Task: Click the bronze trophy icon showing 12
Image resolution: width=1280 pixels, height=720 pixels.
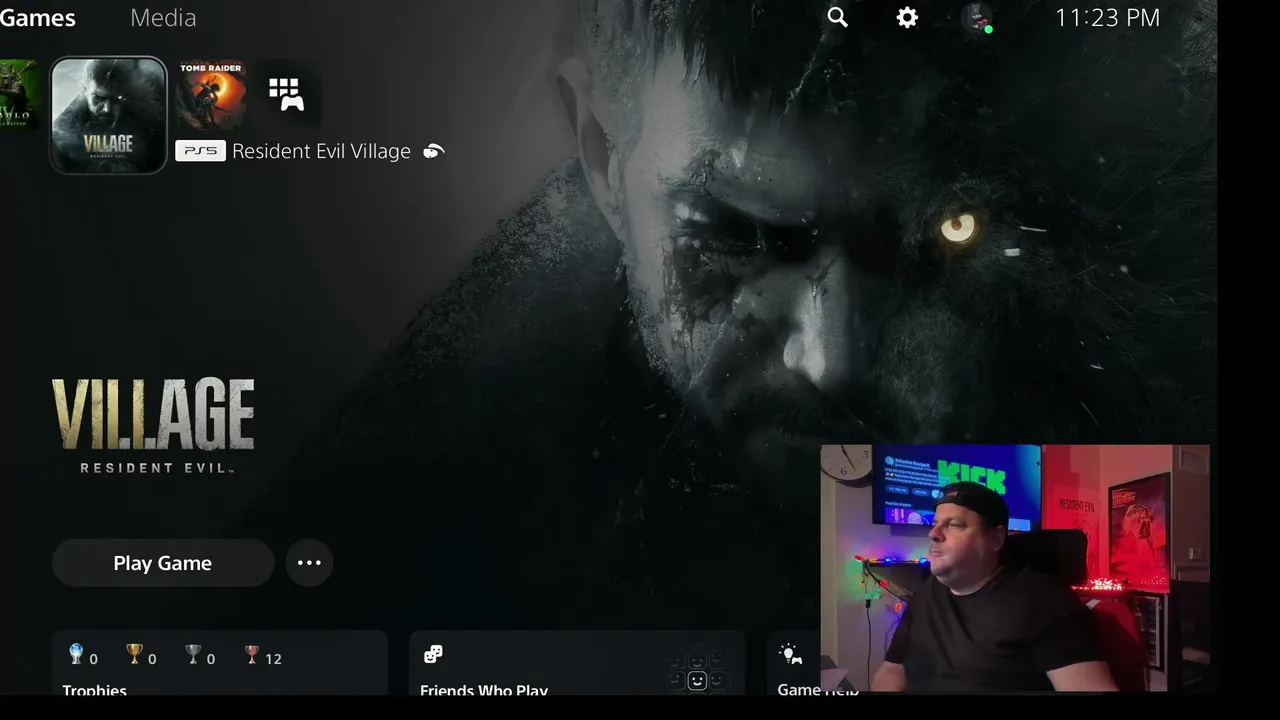Action: [252, 654]
